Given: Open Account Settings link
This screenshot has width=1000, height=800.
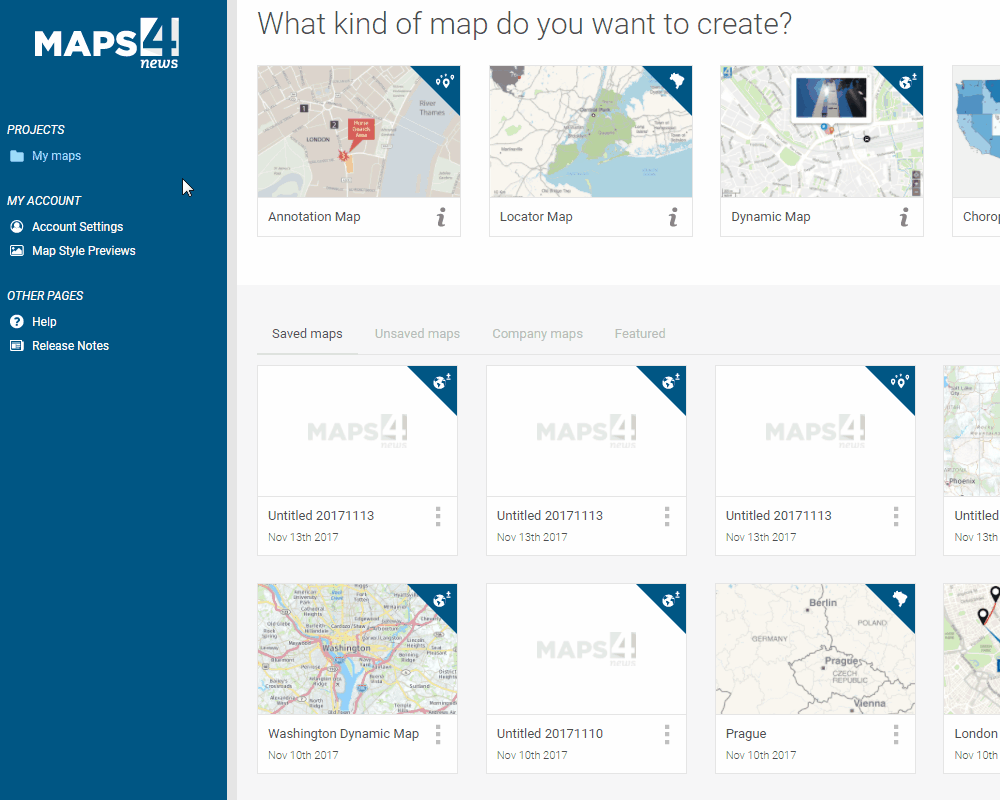Looking at the screenshot, I should coord(78,226).
